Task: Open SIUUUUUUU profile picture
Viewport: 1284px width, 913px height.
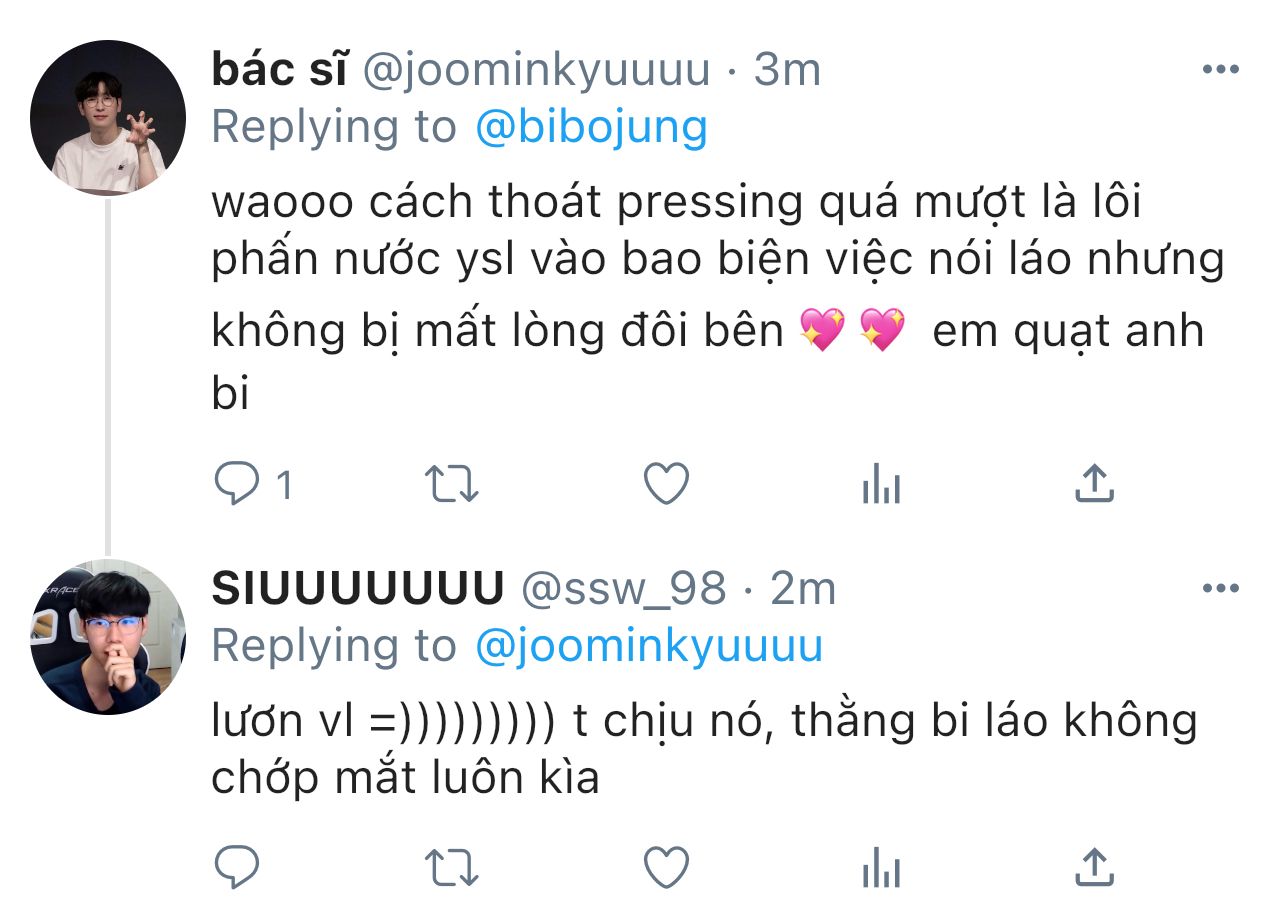Action: tap(108, 637)
